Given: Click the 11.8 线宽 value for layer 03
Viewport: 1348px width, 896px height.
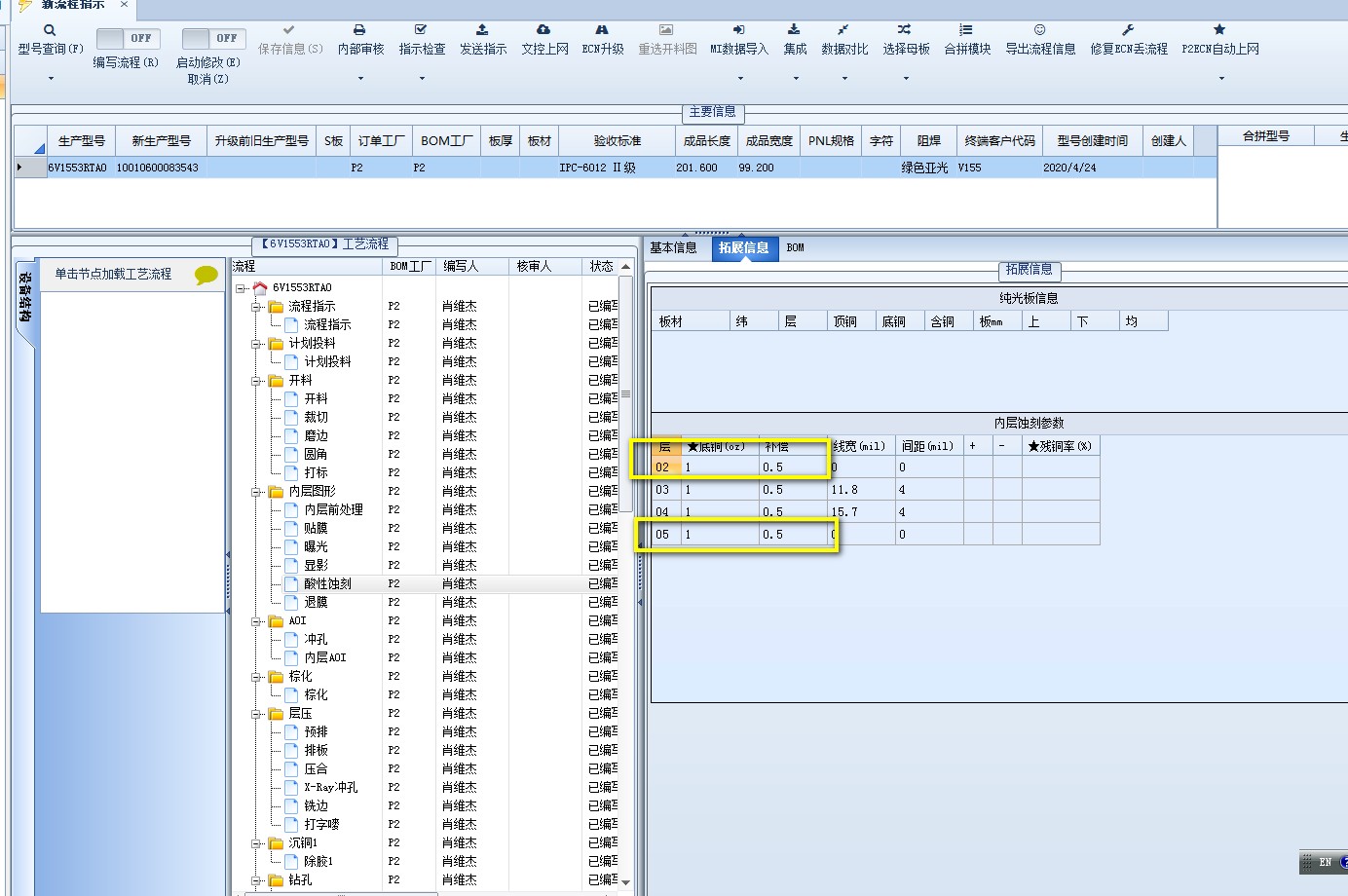Looking at the screenshot, I should 861,490.
